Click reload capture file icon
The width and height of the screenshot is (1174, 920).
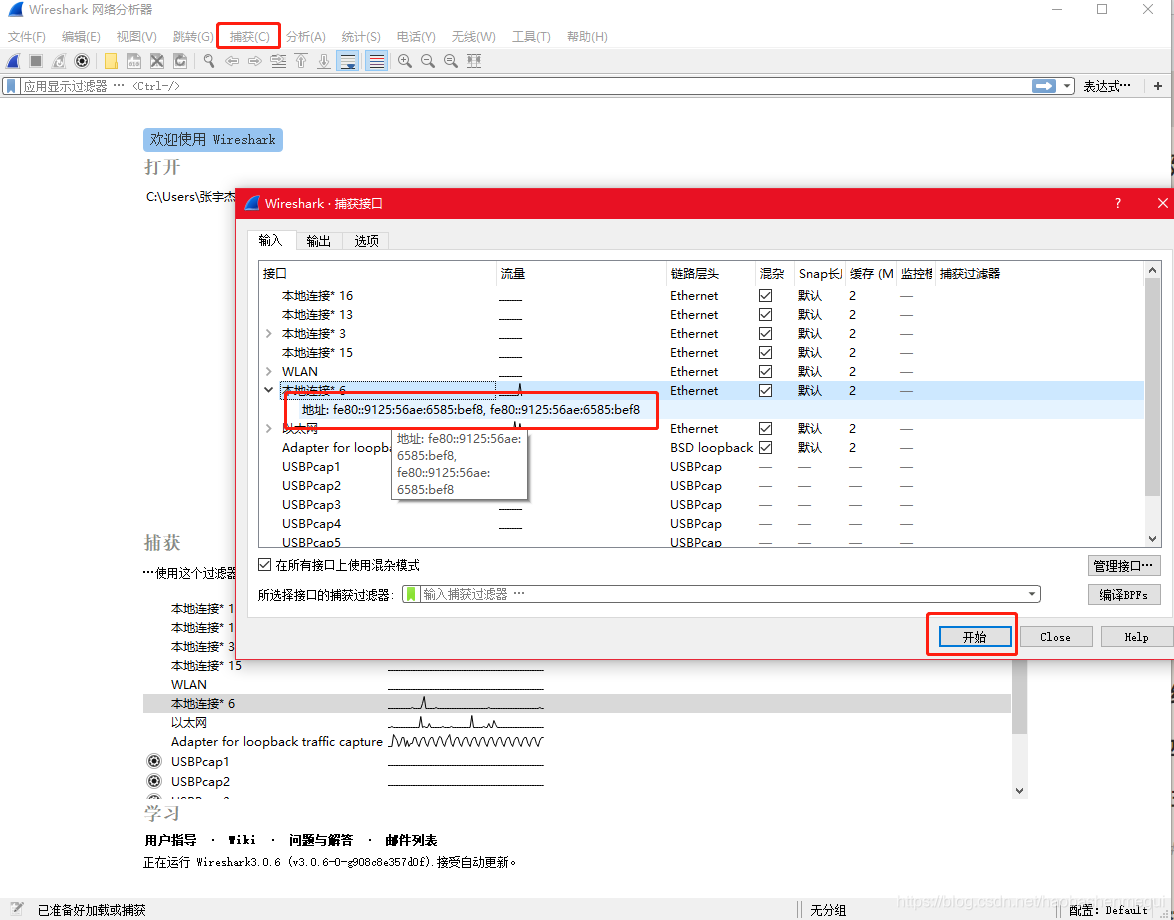(180, 61)
